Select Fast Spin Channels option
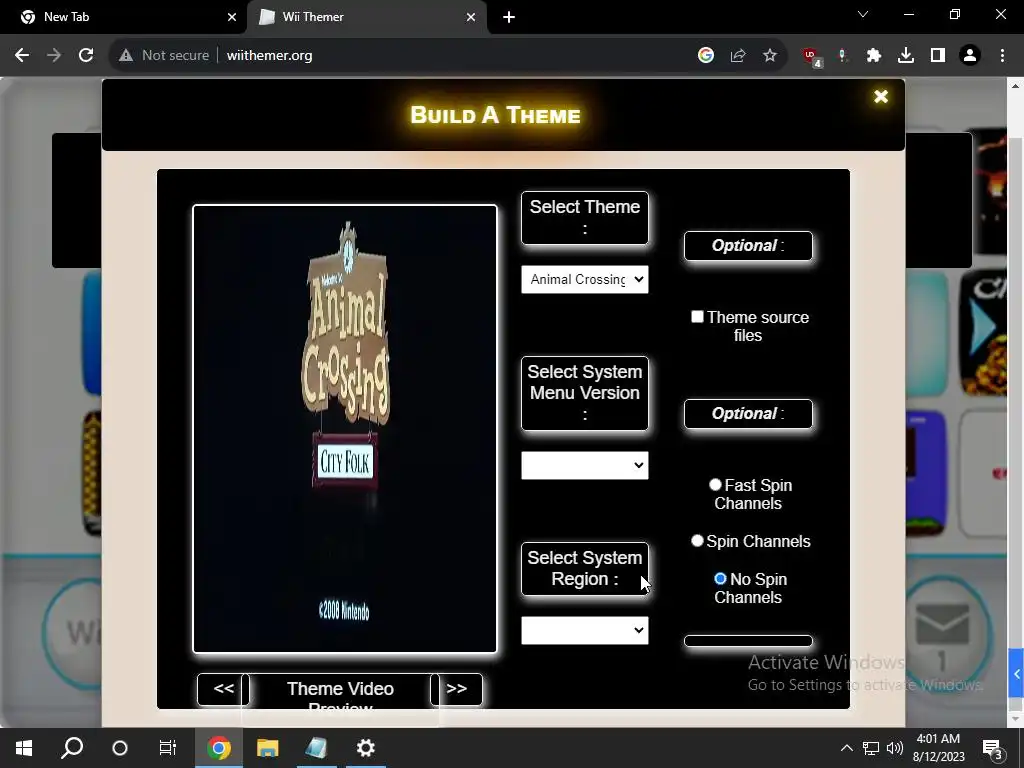This screenshot has height=768, width=1024. coord(715,485)
